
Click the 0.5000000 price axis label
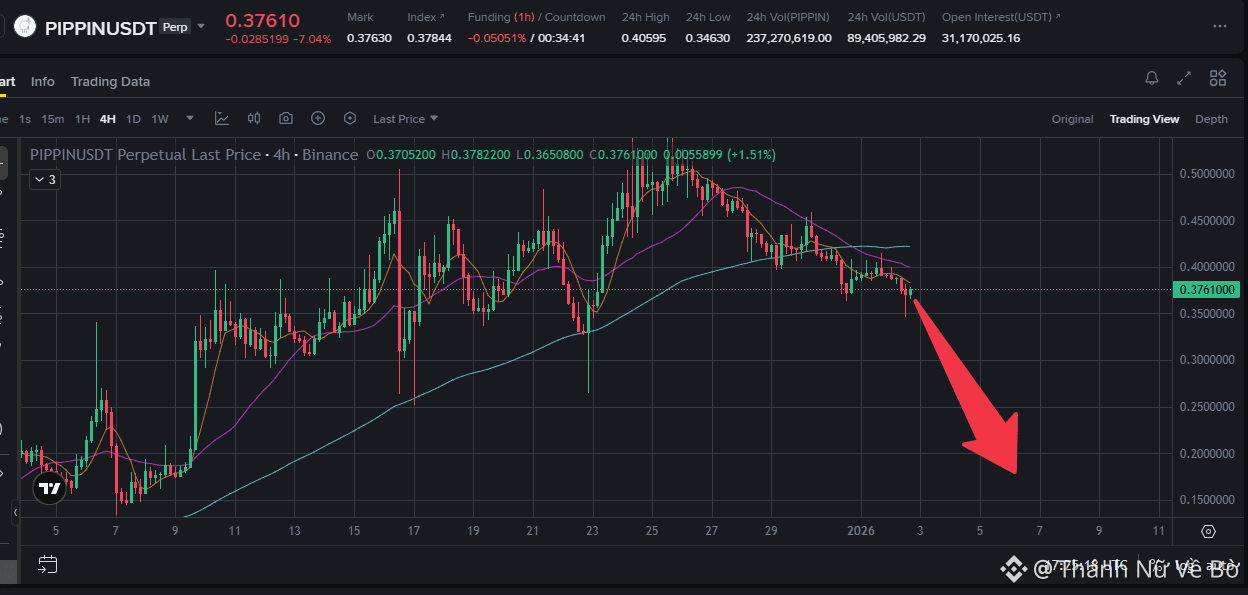tap(1207, 174)
